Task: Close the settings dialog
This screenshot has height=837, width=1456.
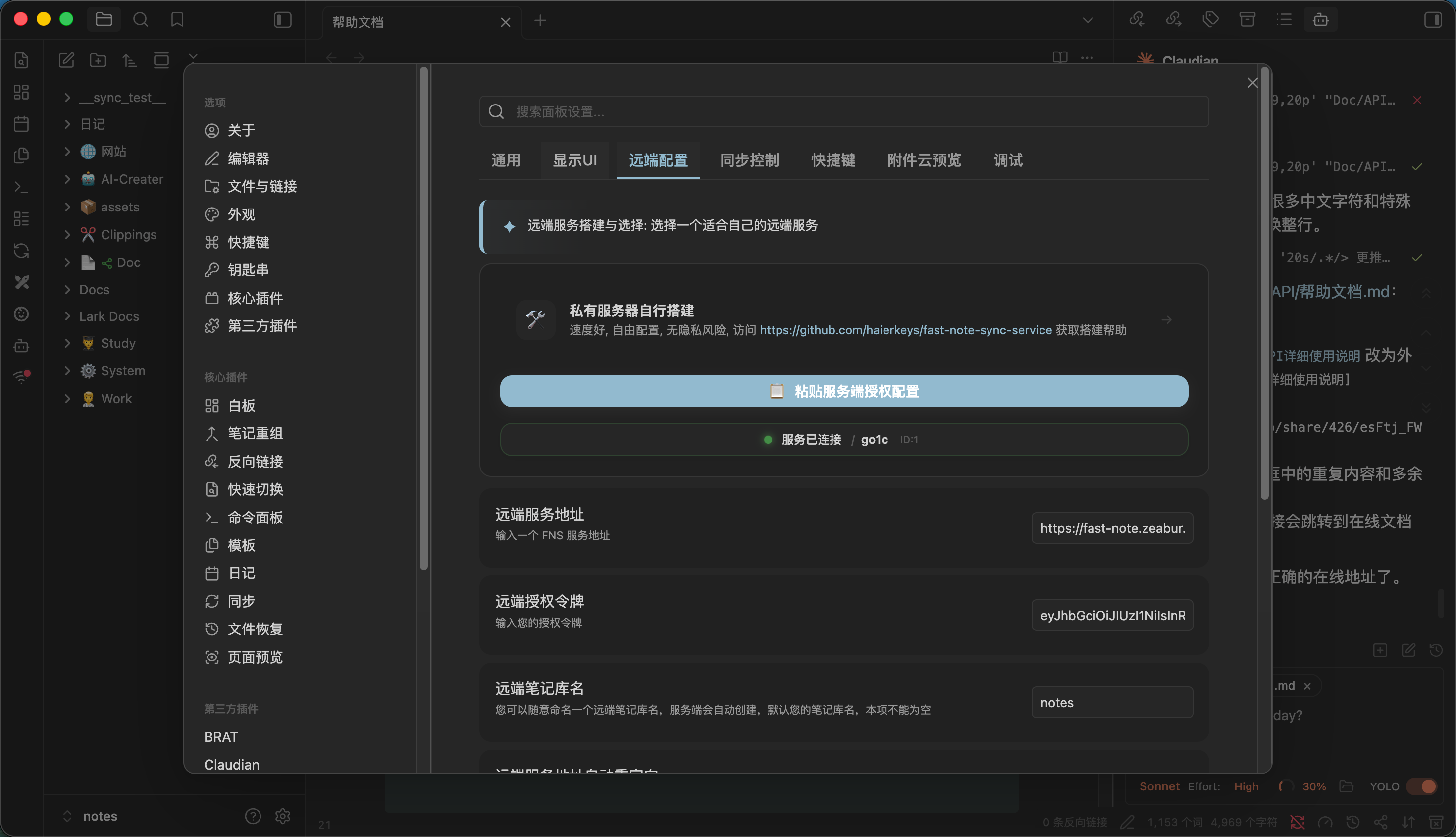Action: click(x=1252, y=82)
